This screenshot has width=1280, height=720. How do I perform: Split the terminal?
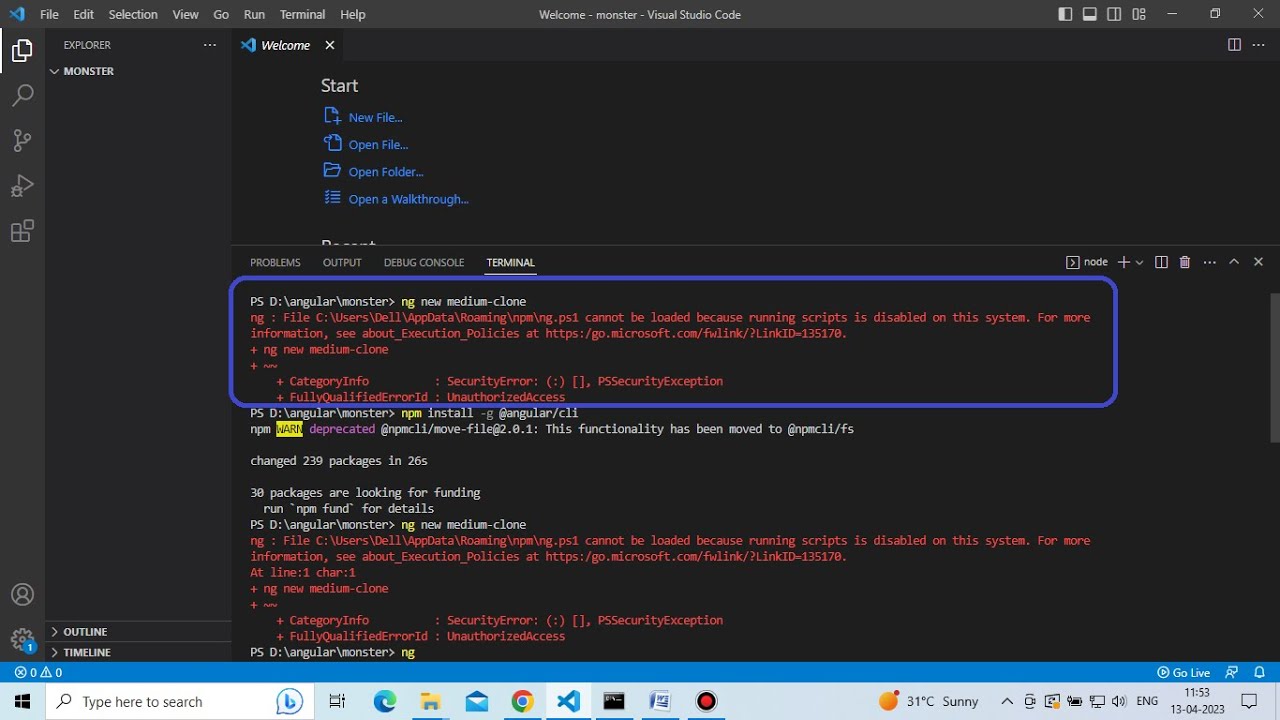point(1161,262)
